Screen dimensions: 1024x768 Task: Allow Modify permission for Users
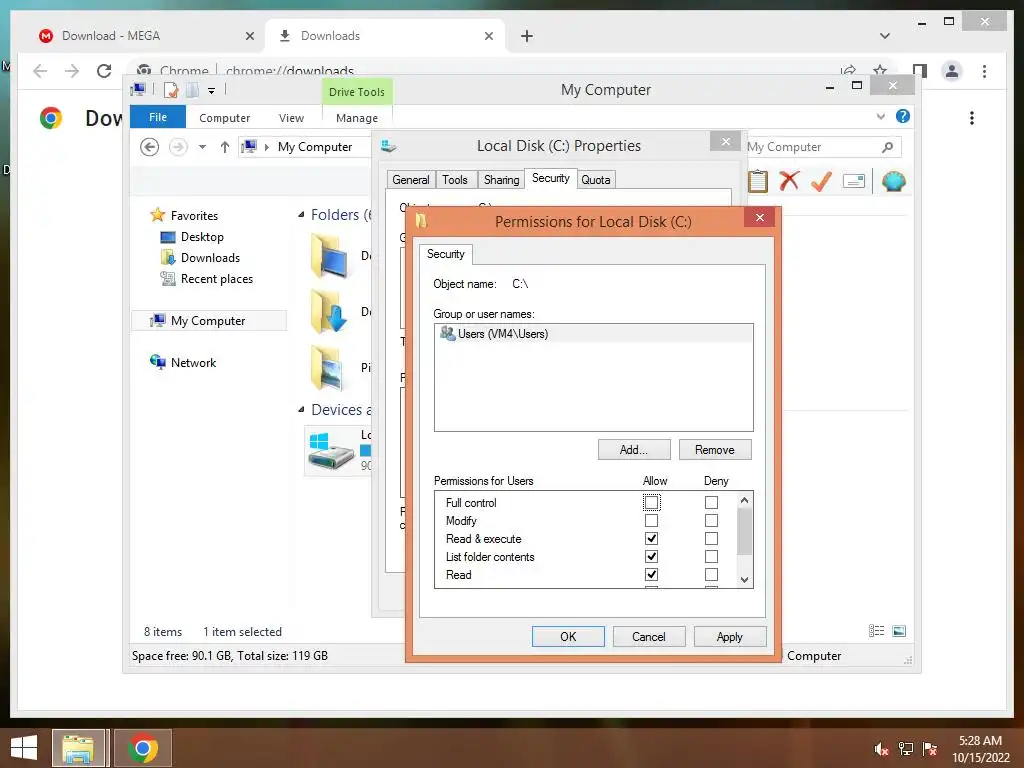pyautogui.click(x=651, y=520)
